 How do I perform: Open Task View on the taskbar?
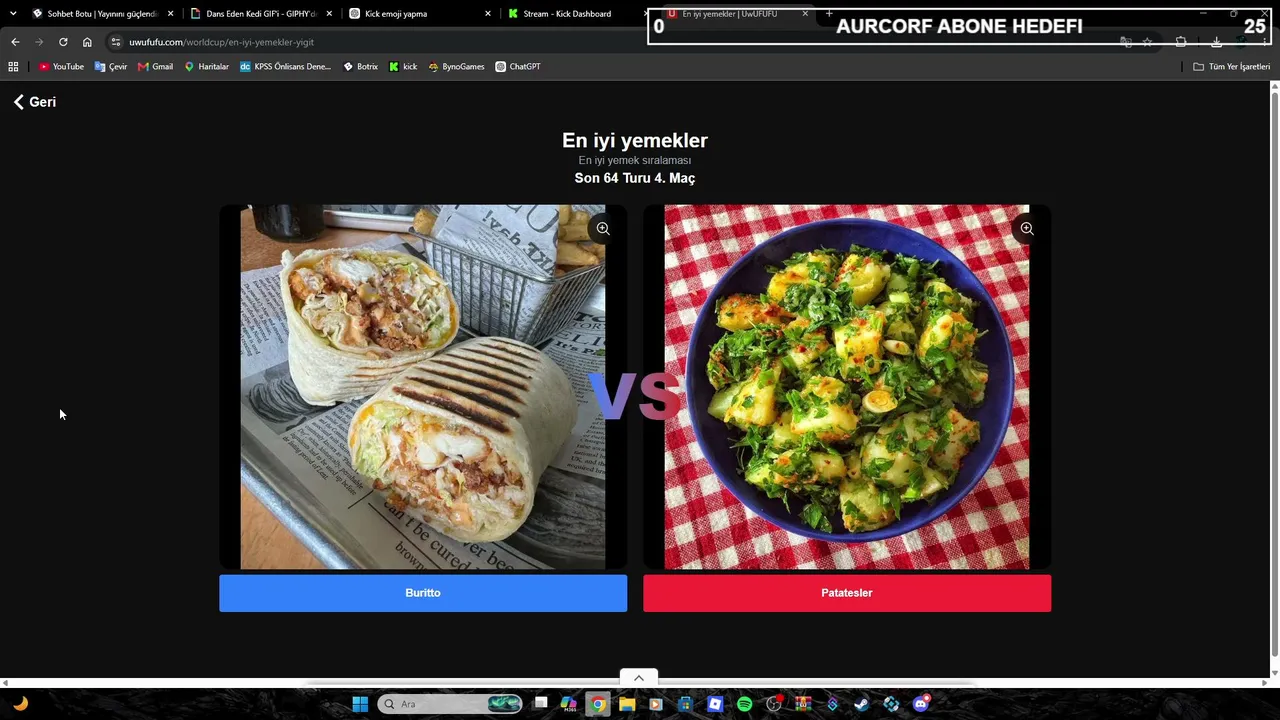[x=541, y=704]
